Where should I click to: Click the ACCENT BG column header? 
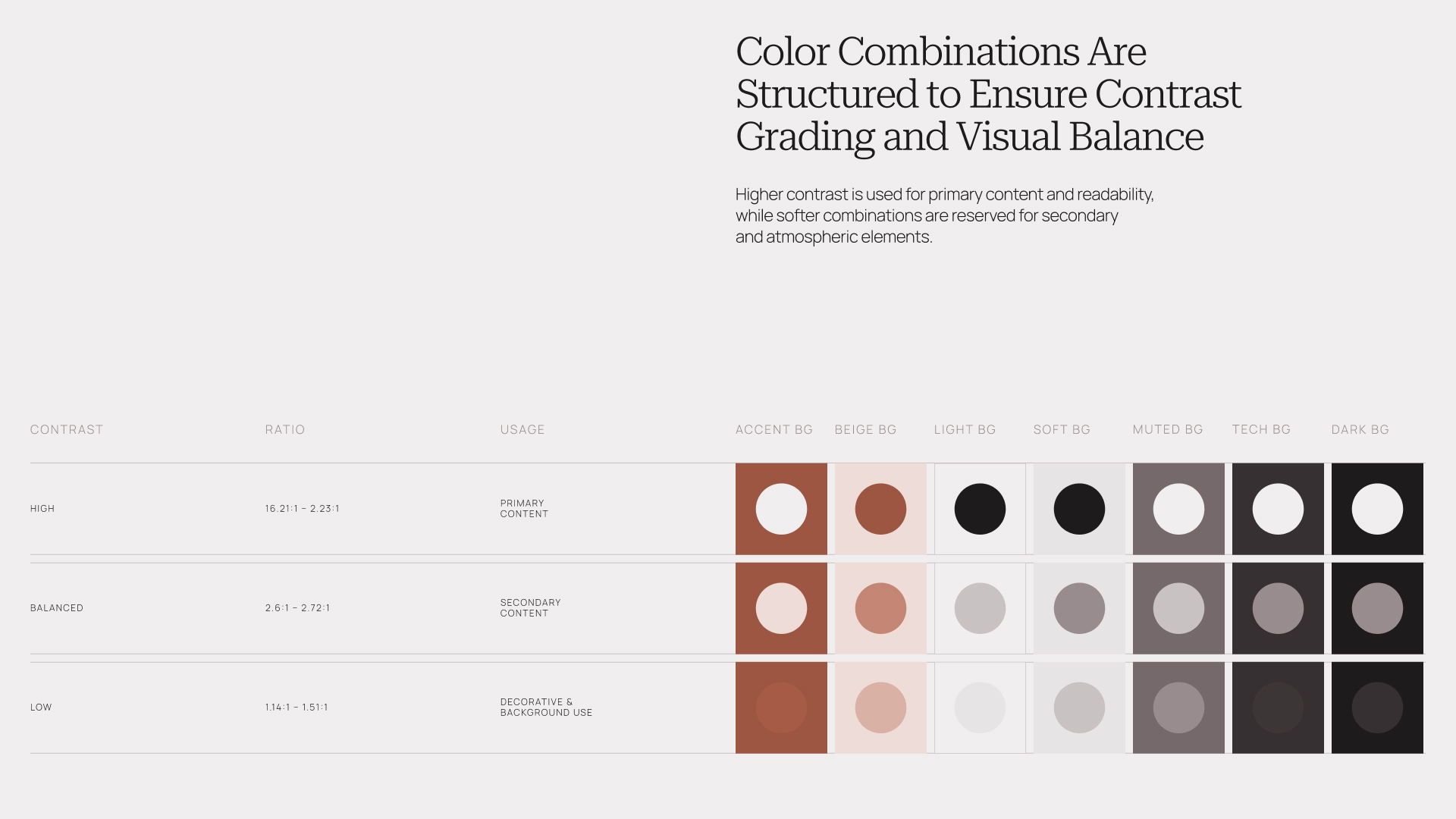point(774,429)
